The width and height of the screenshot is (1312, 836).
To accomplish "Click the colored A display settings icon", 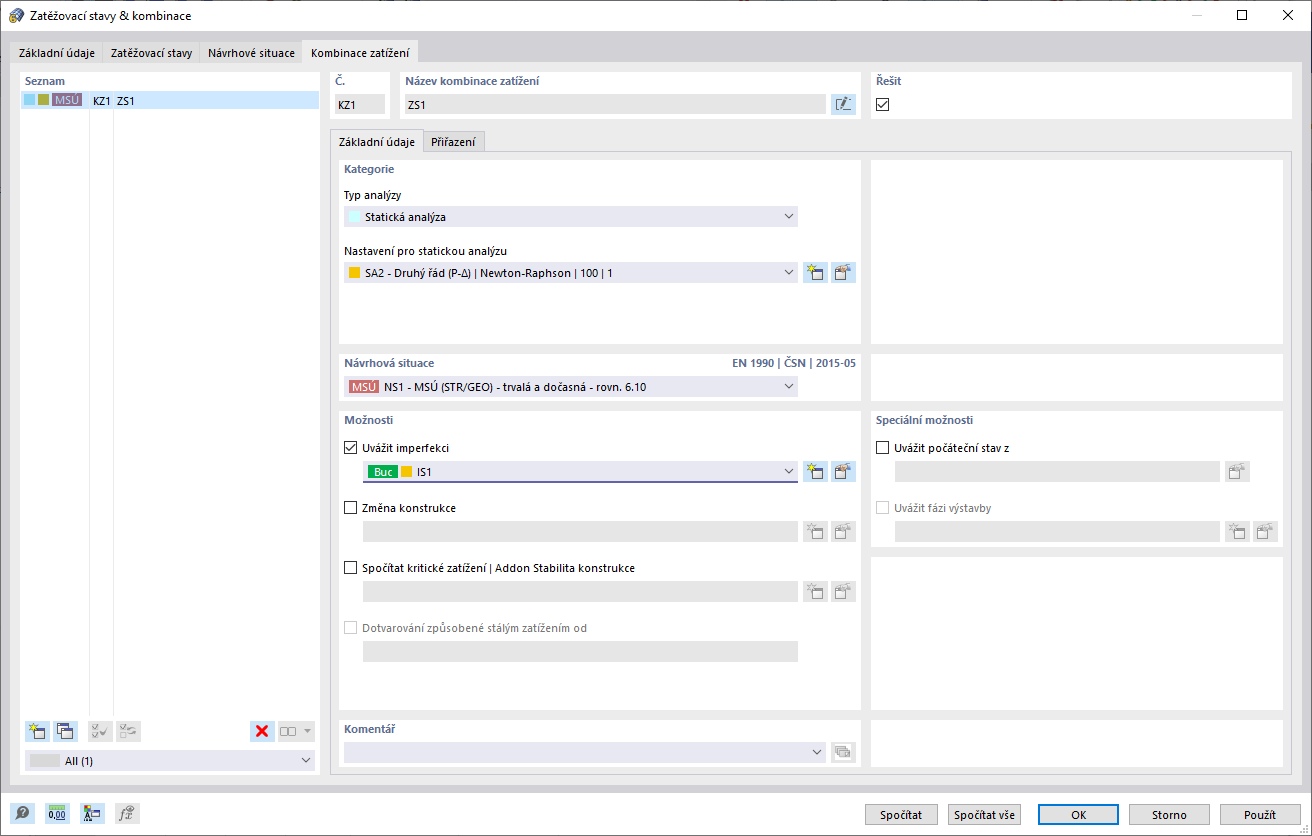I will 92,814.
